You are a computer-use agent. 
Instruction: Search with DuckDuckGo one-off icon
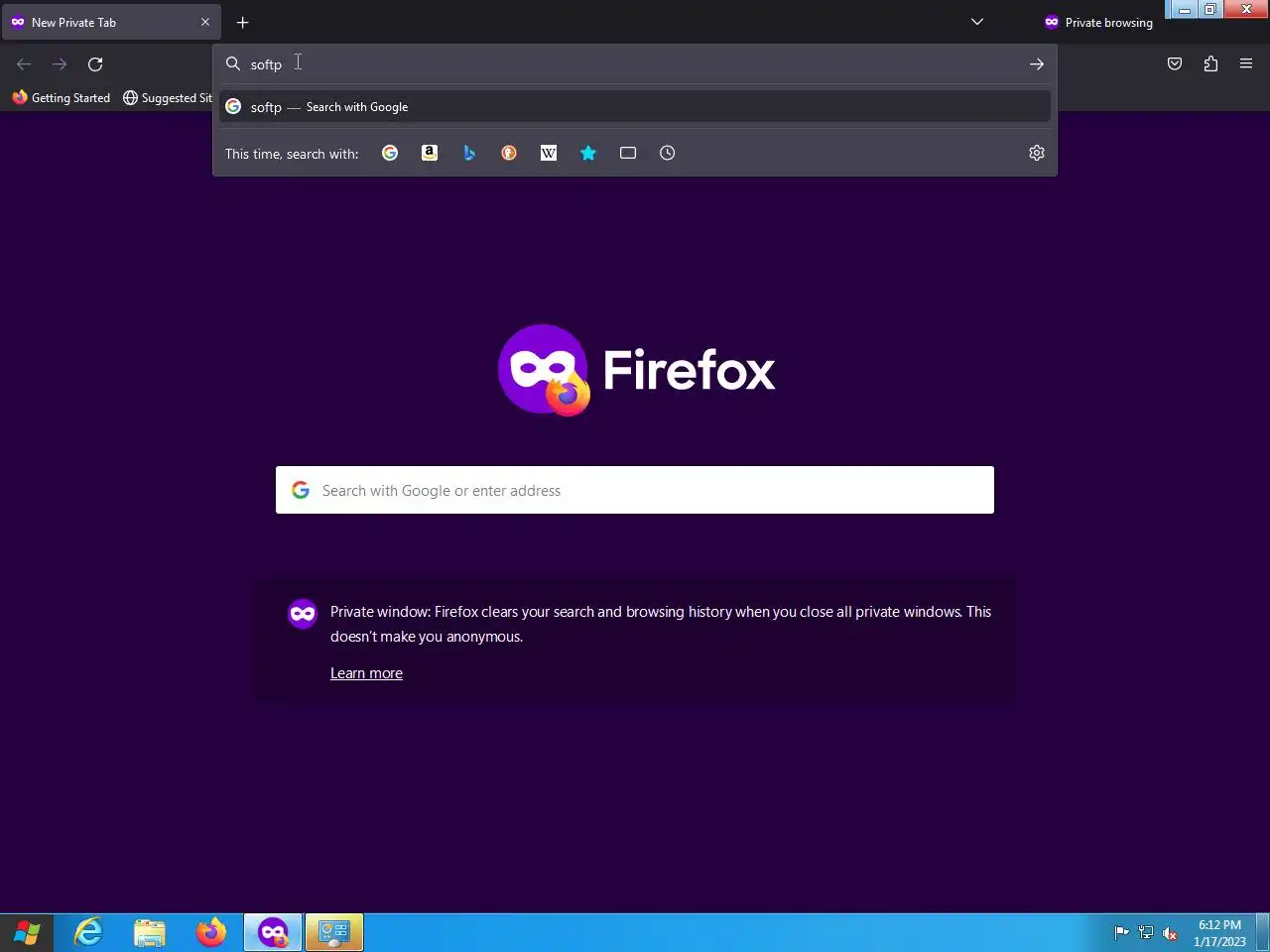(509, 153)
